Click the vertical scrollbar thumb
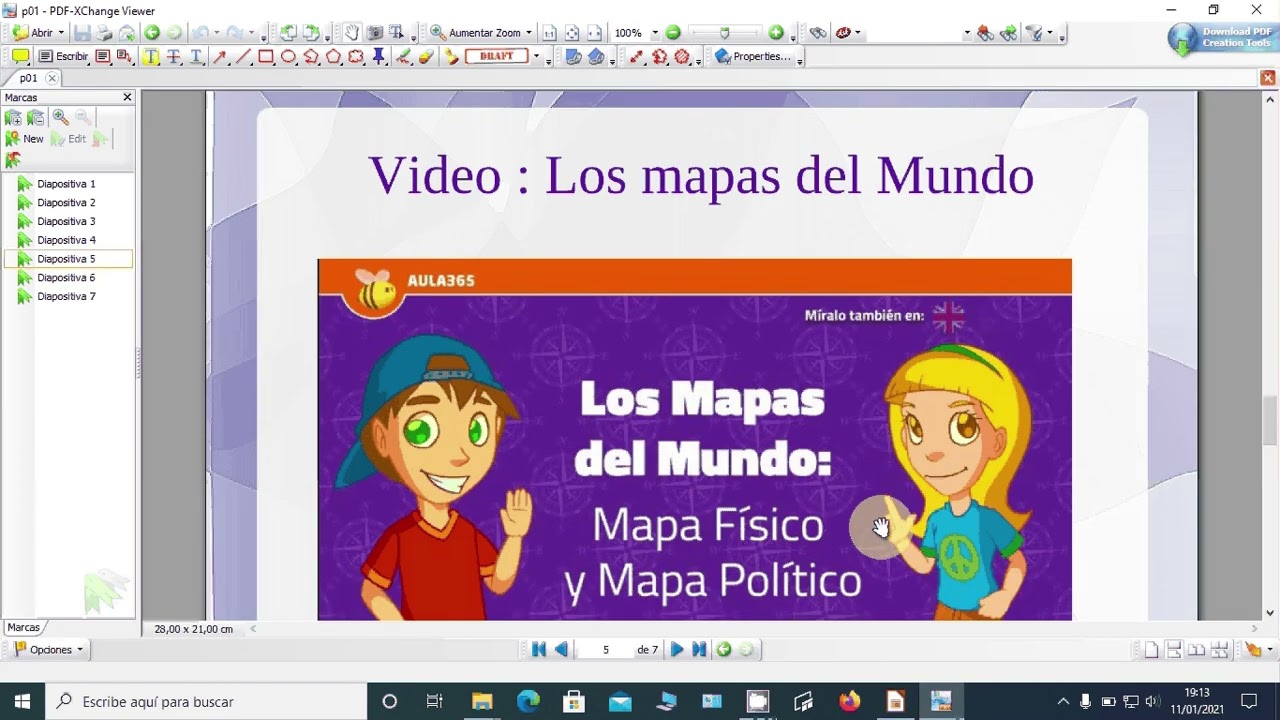Screen dimensions: 1280x720 click(x=1271, y=420)
